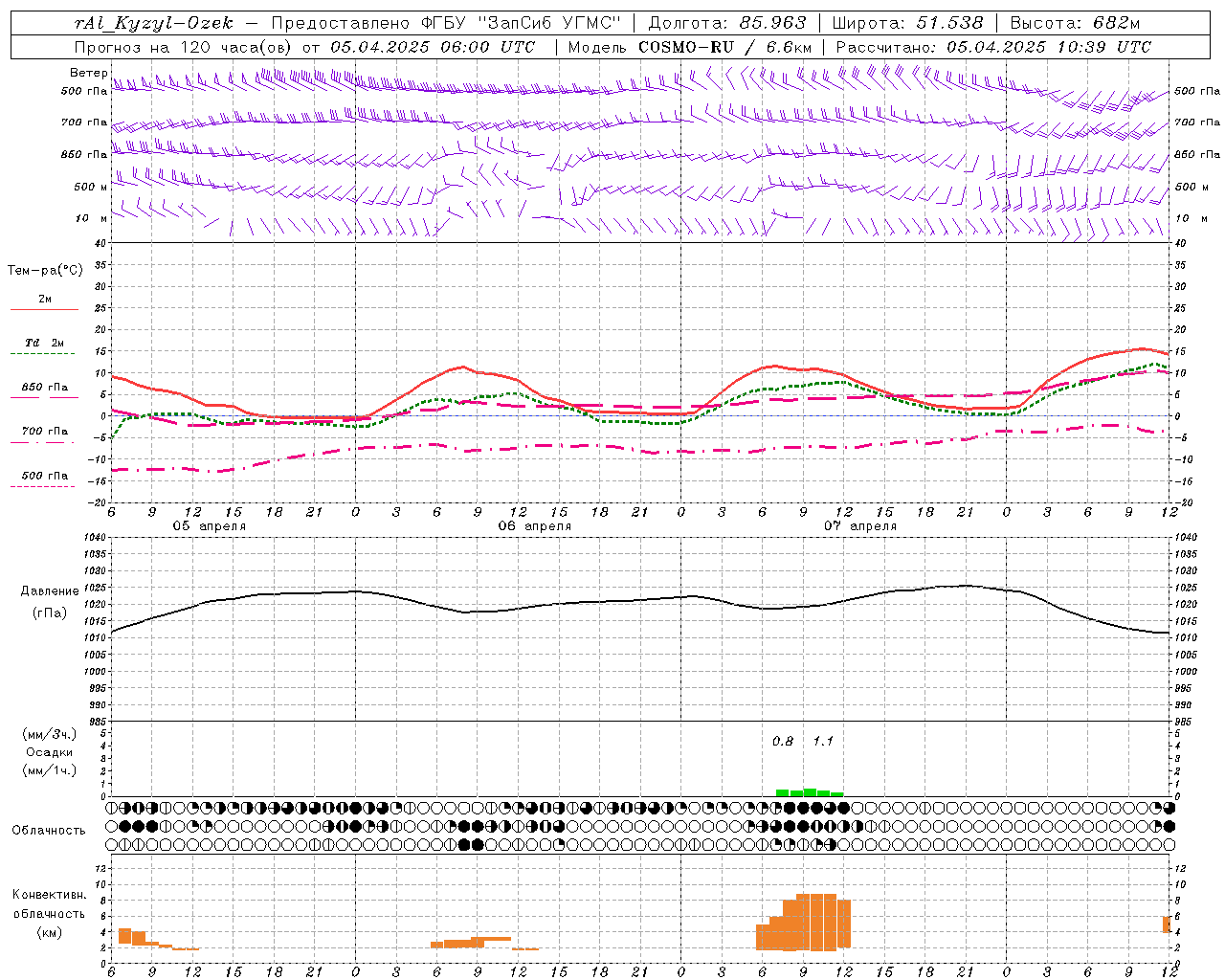The width and height of the screenshot is (1225, 980).
Task: Click the Конвективн. label
Action: [49, 895]
